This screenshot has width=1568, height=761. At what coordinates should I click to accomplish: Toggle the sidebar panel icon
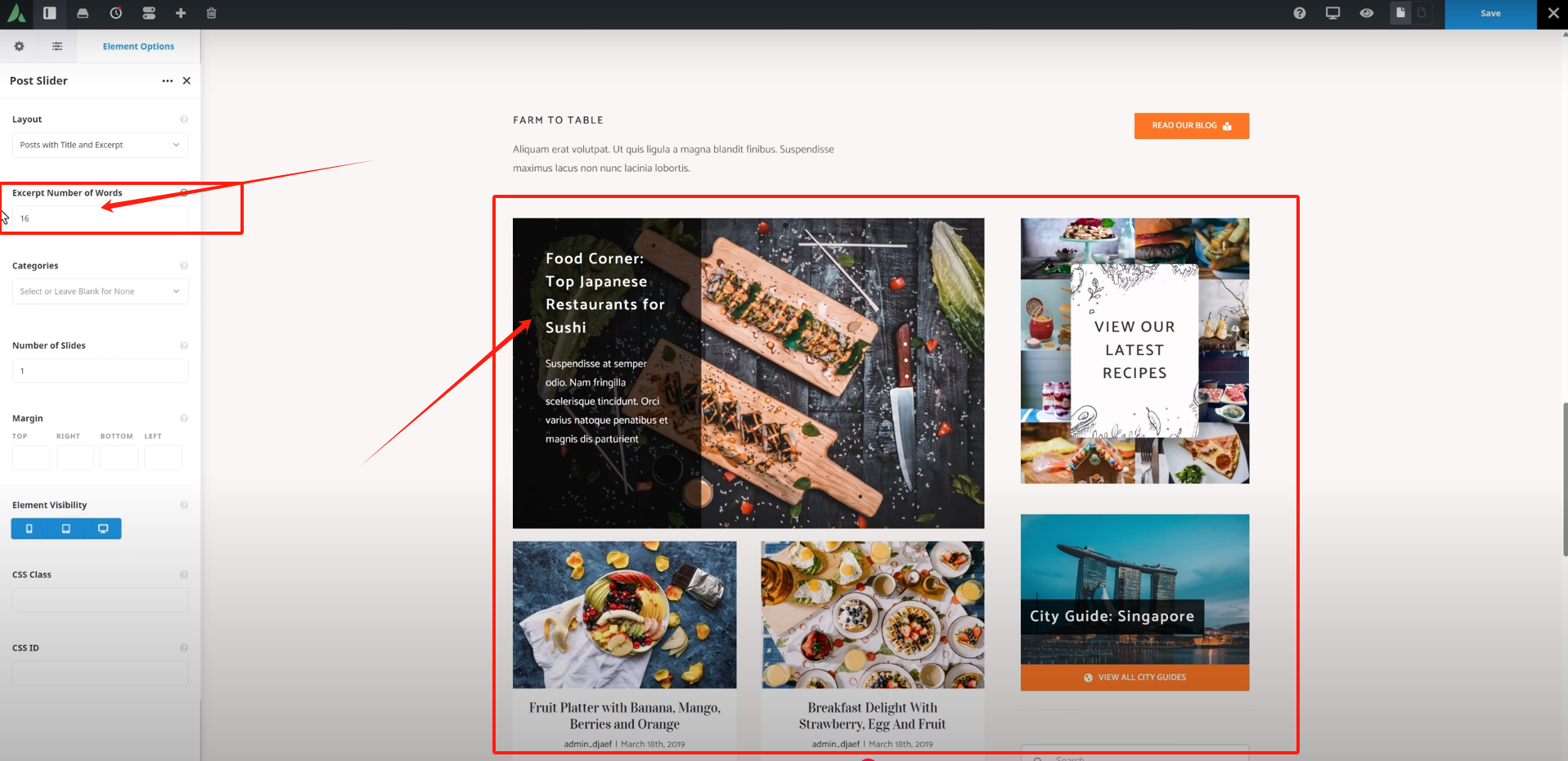click(x=50, y=13)
